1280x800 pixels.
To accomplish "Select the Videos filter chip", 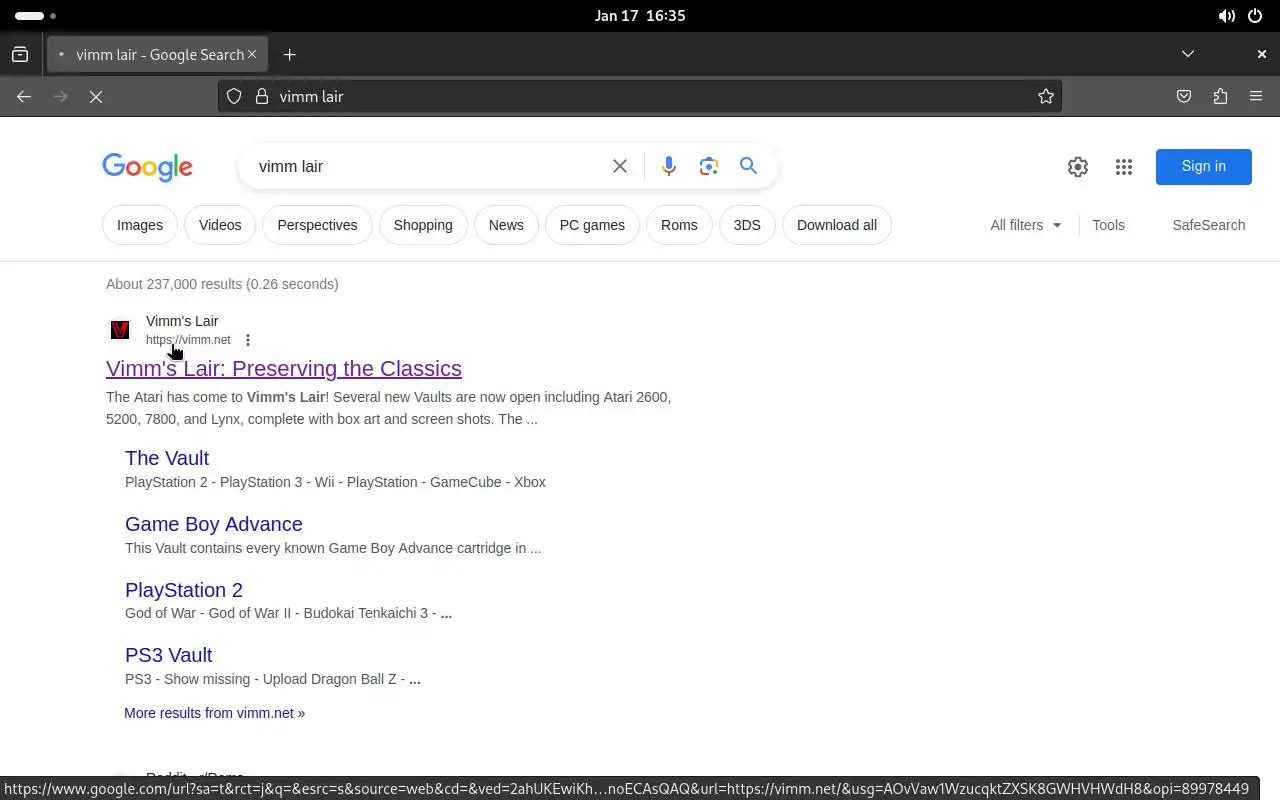I will (220, 225).
